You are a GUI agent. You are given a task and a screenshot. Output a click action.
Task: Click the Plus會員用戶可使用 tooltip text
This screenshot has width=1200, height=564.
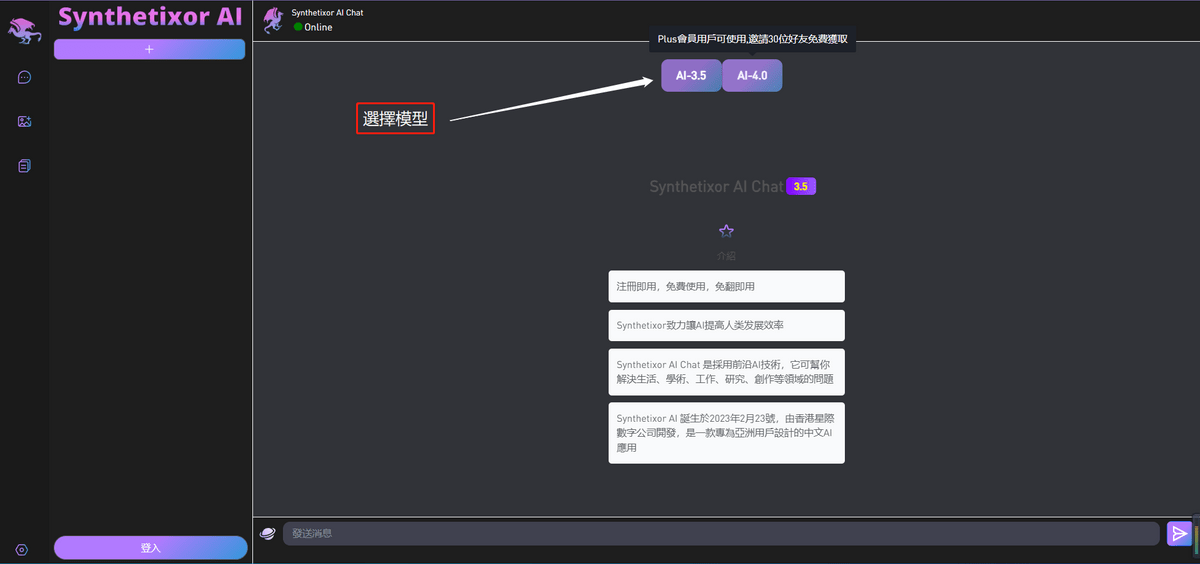(752, 39)
